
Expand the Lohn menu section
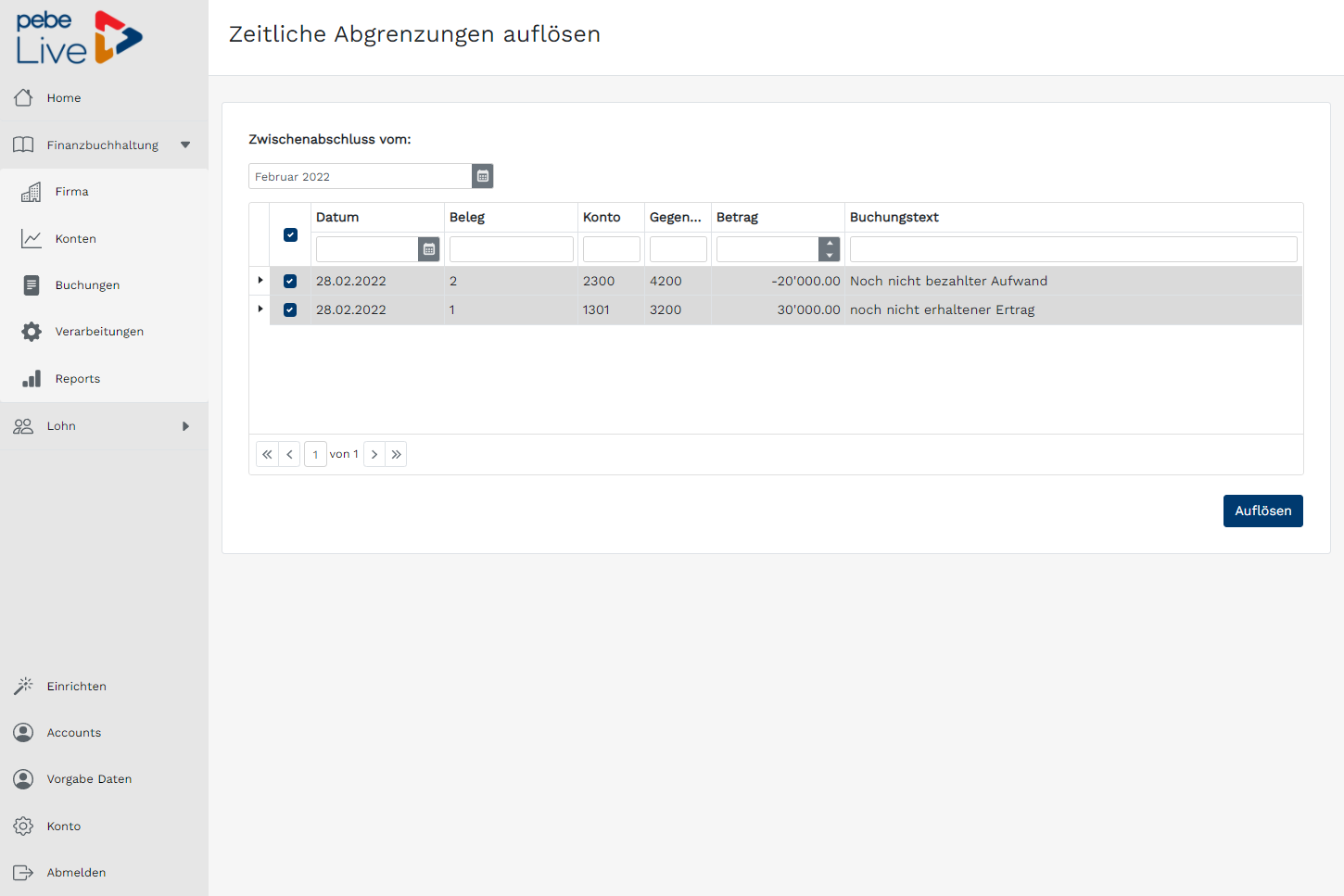[x=185, y=426]
